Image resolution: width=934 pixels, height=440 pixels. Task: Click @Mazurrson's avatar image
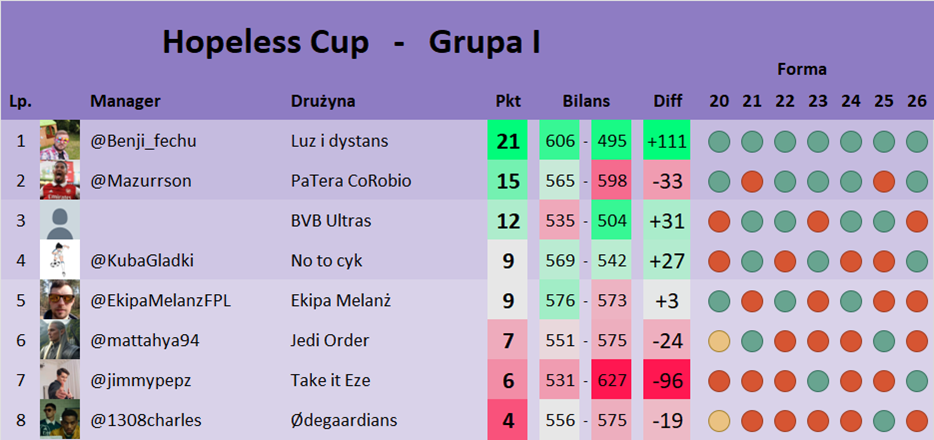pyautogui.click(x=59, y=181)
